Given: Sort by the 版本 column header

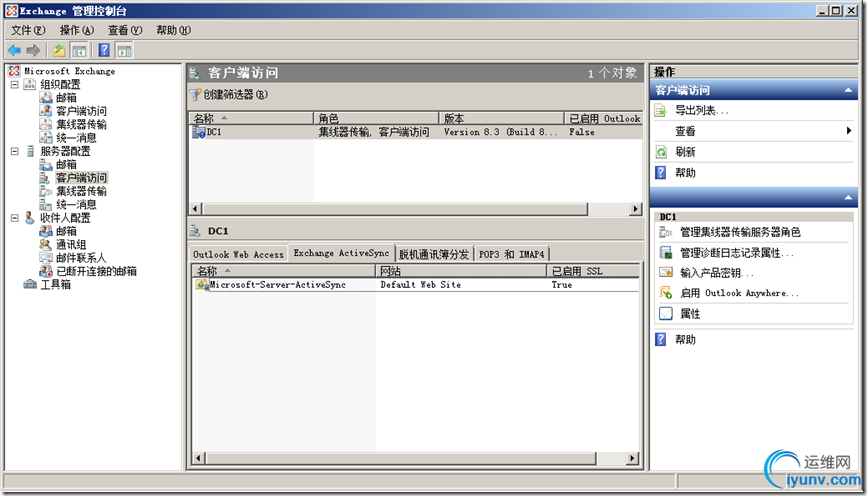Looking at the screenshot, I should point(502,118).
